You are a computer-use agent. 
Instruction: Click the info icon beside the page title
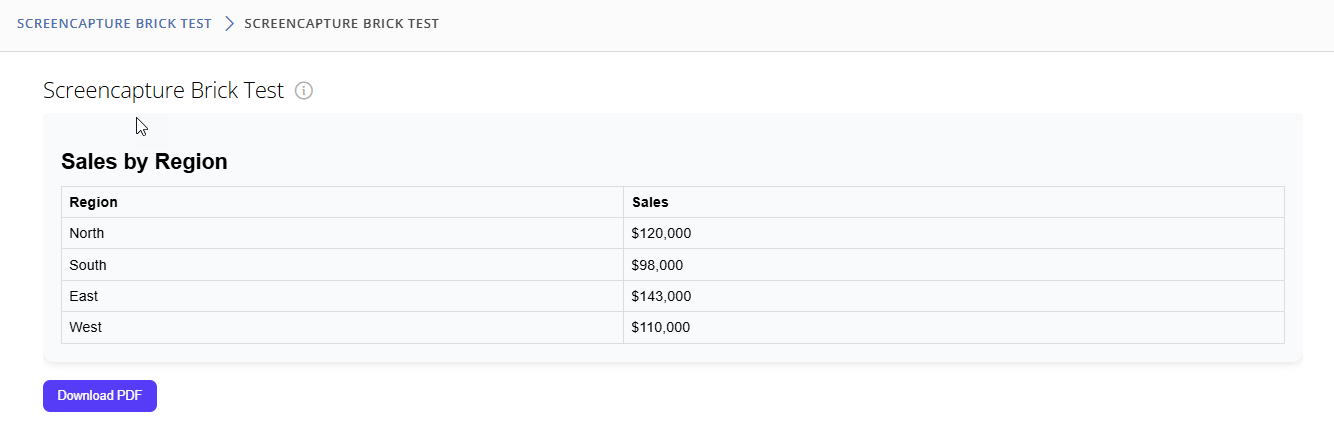(x=304, y=91)
